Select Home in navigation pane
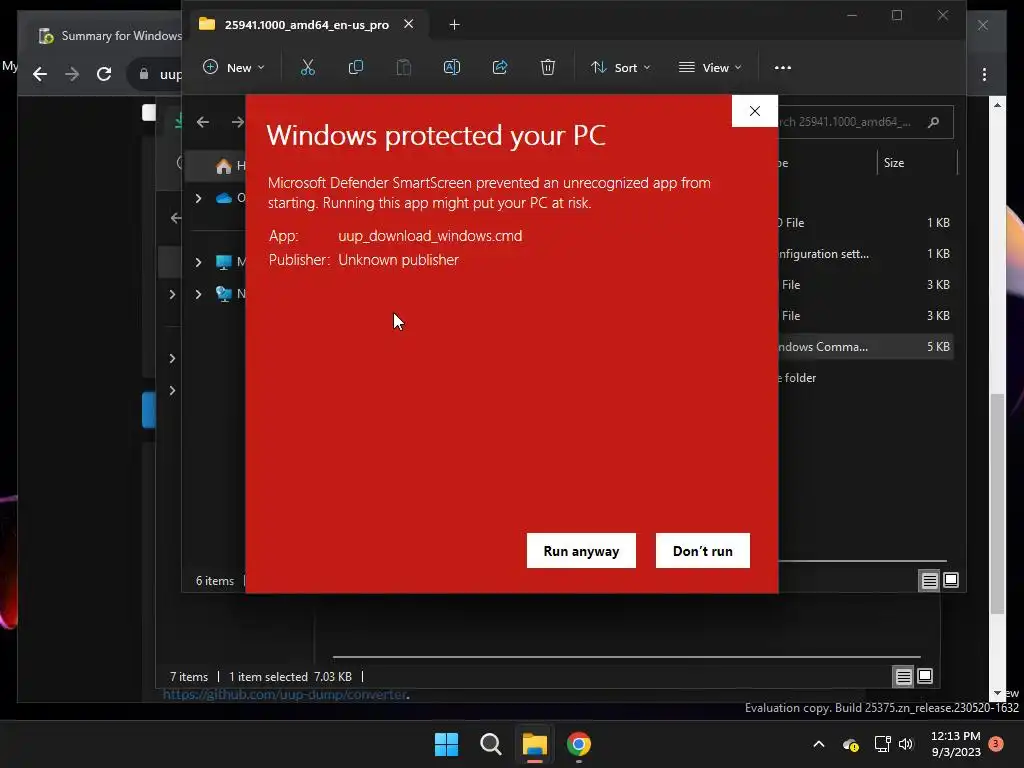The image size is (1024, 768). coord(224,166)
